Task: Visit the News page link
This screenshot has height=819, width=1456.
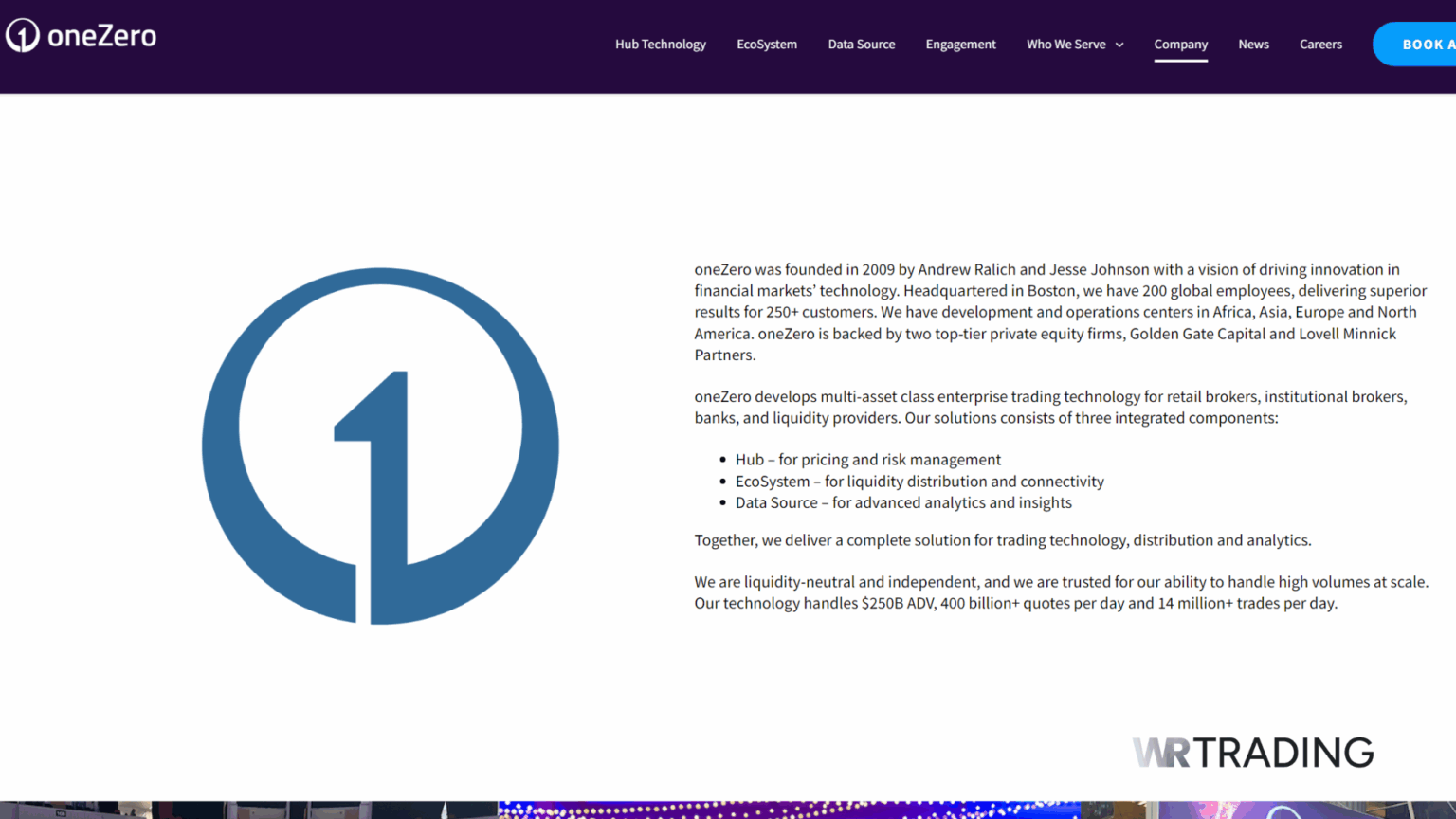Action: tap(1253, 45)
